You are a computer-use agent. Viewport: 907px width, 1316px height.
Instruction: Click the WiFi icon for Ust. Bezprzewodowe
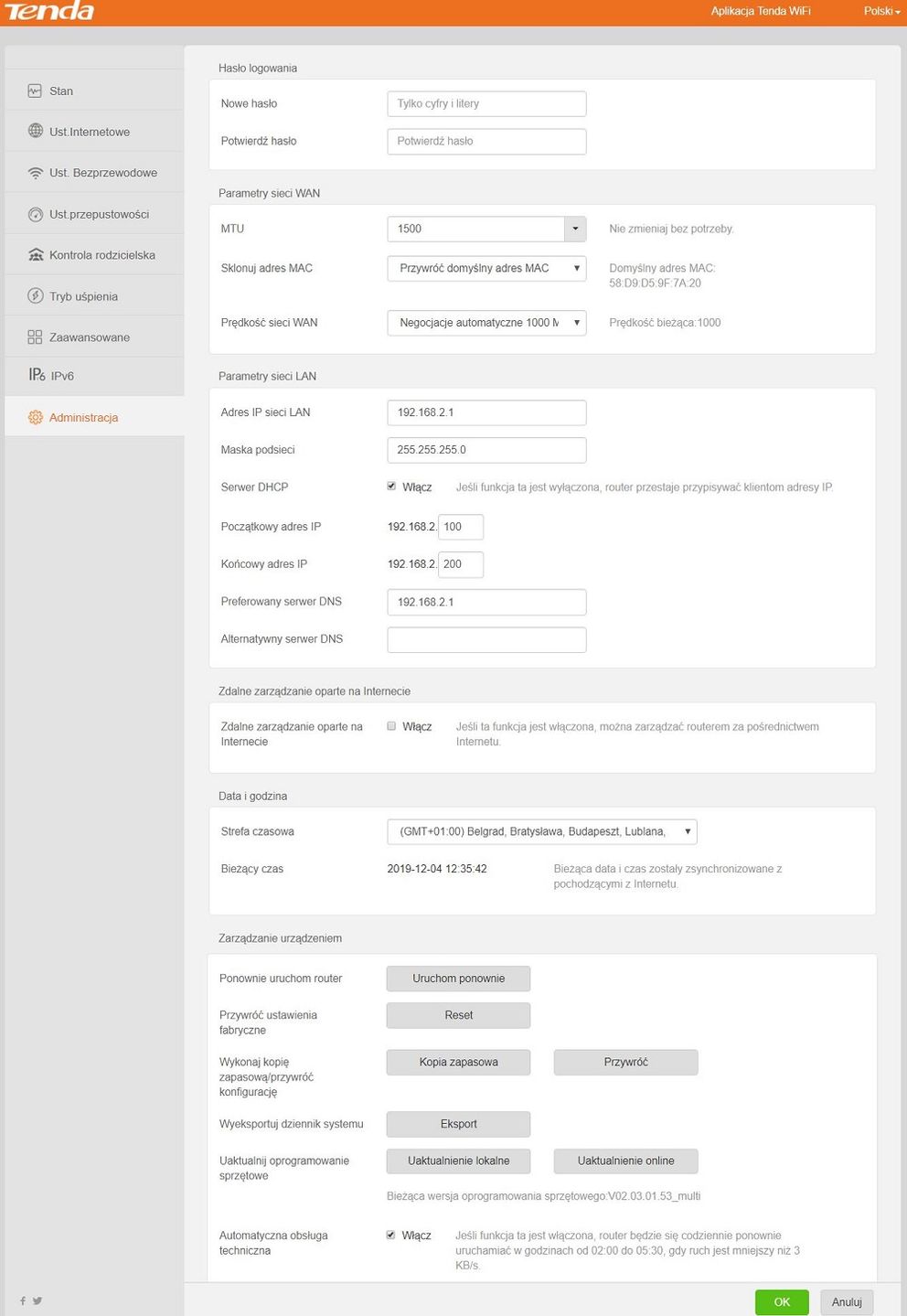36,173
